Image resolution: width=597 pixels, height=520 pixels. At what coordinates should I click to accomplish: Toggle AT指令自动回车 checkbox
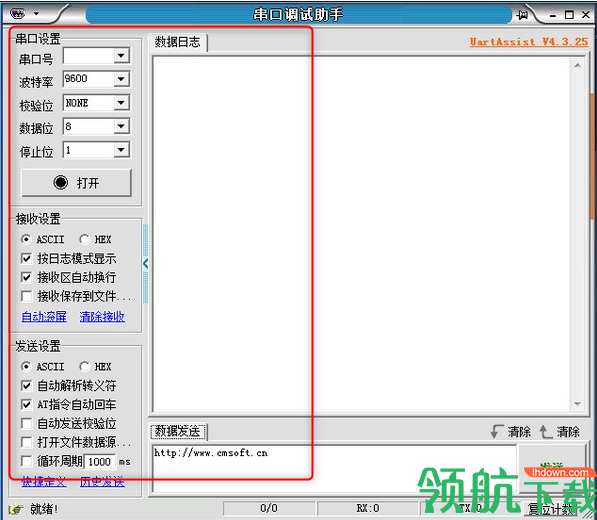[x=26, y=404]
